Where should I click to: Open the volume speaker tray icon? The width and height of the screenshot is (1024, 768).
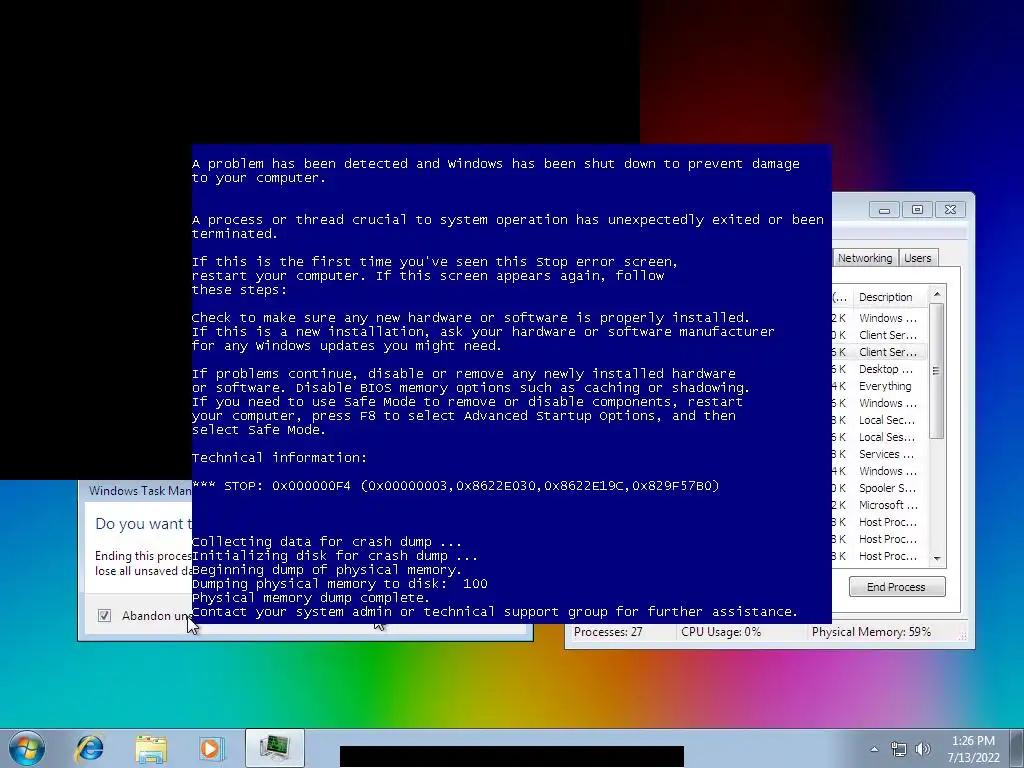coord(923,749)
